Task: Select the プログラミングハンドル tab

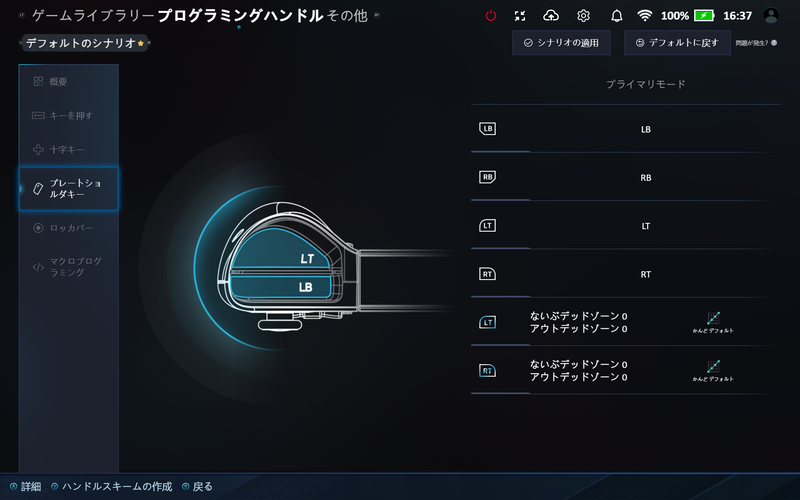Action: coord(240,16)
